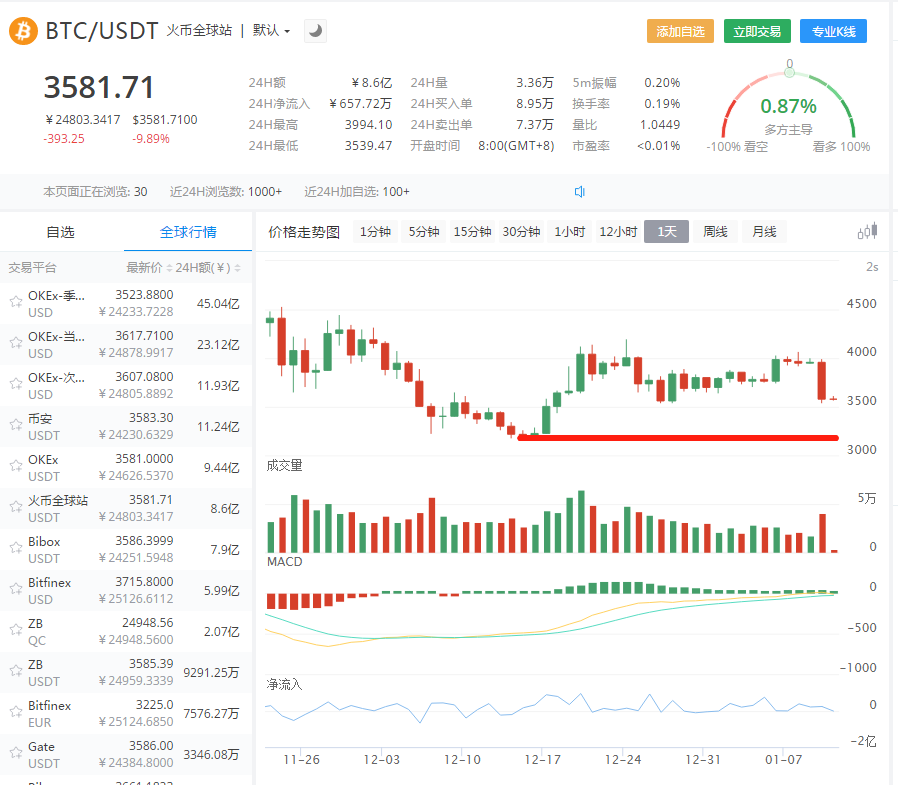Open 专业K线 professional chart

tap(833, 31)
